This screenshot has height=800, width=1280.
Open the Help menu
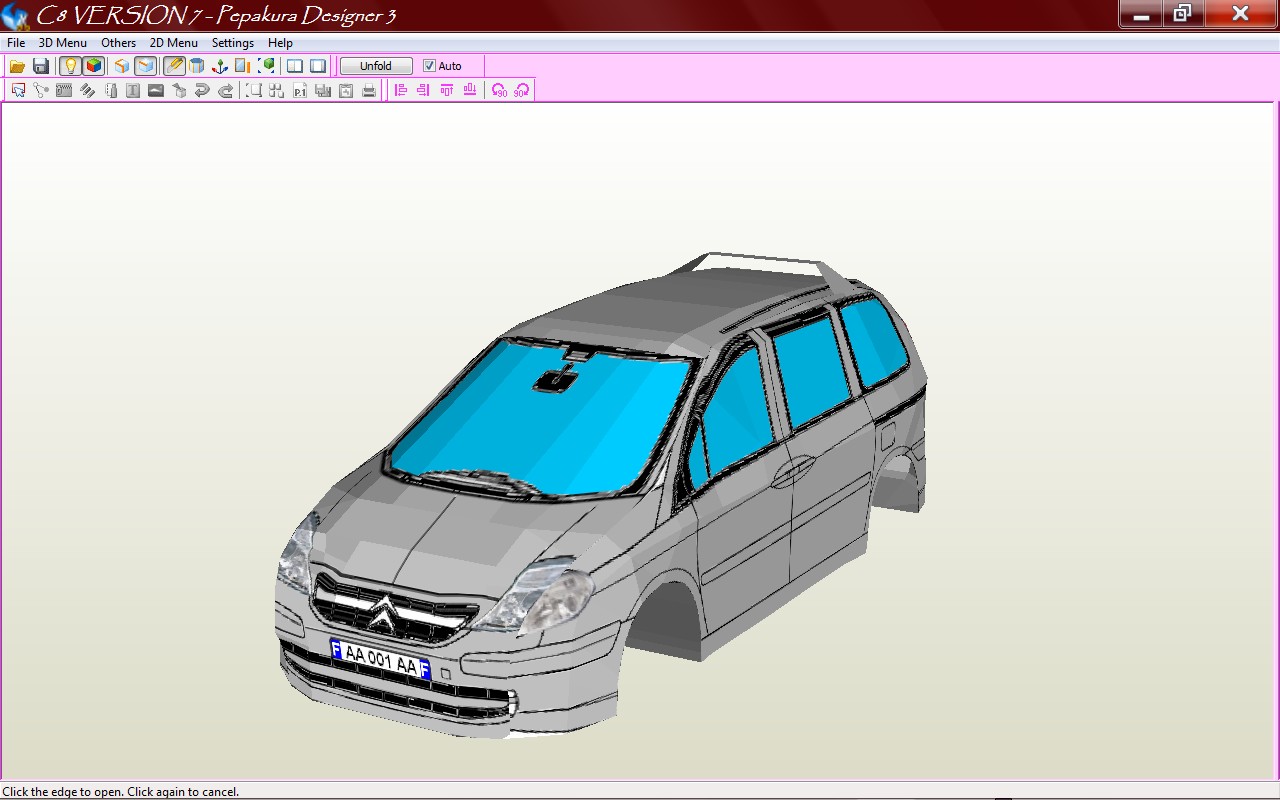pos(280,43)
